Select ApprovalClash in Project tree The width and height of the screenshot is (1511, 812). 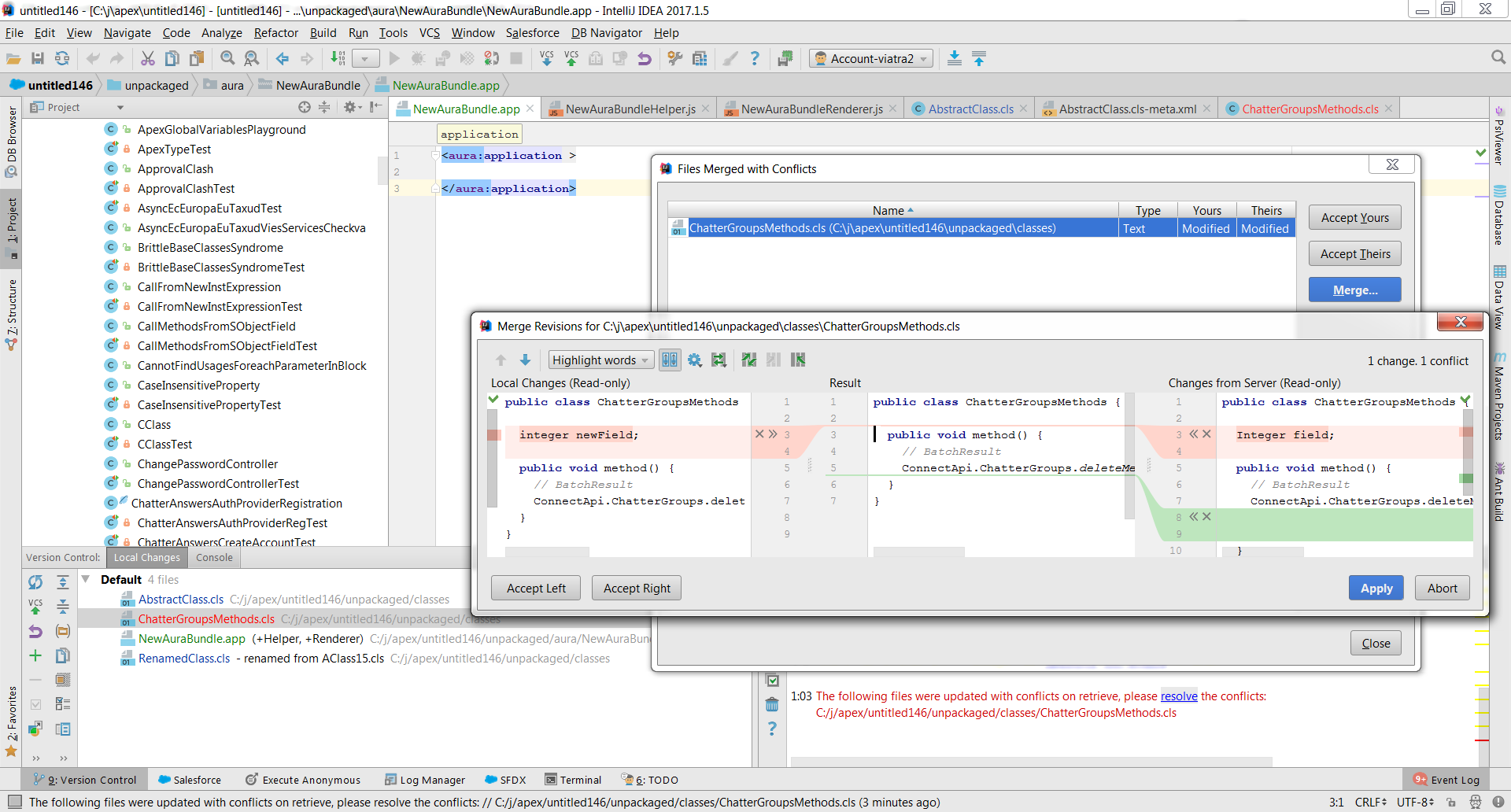tap(175, 168)
